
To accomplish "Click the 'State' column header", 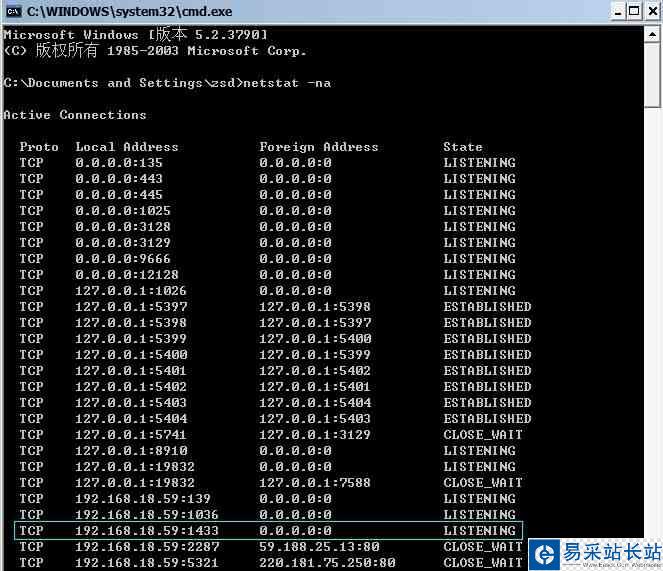I will tap(463, 147).
